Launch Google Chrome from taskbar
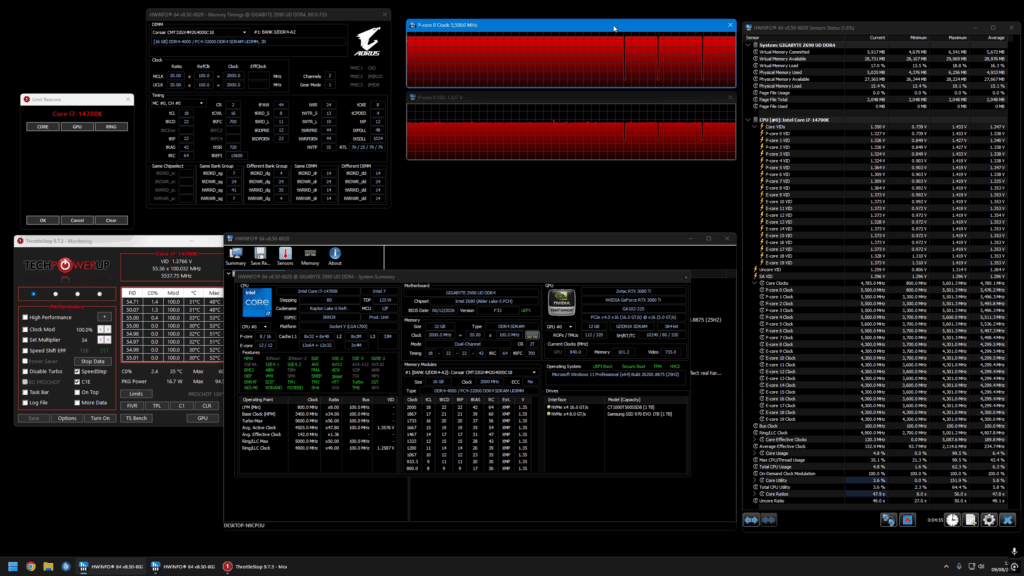Screen dimensions: 1024x576 (31, 566)
